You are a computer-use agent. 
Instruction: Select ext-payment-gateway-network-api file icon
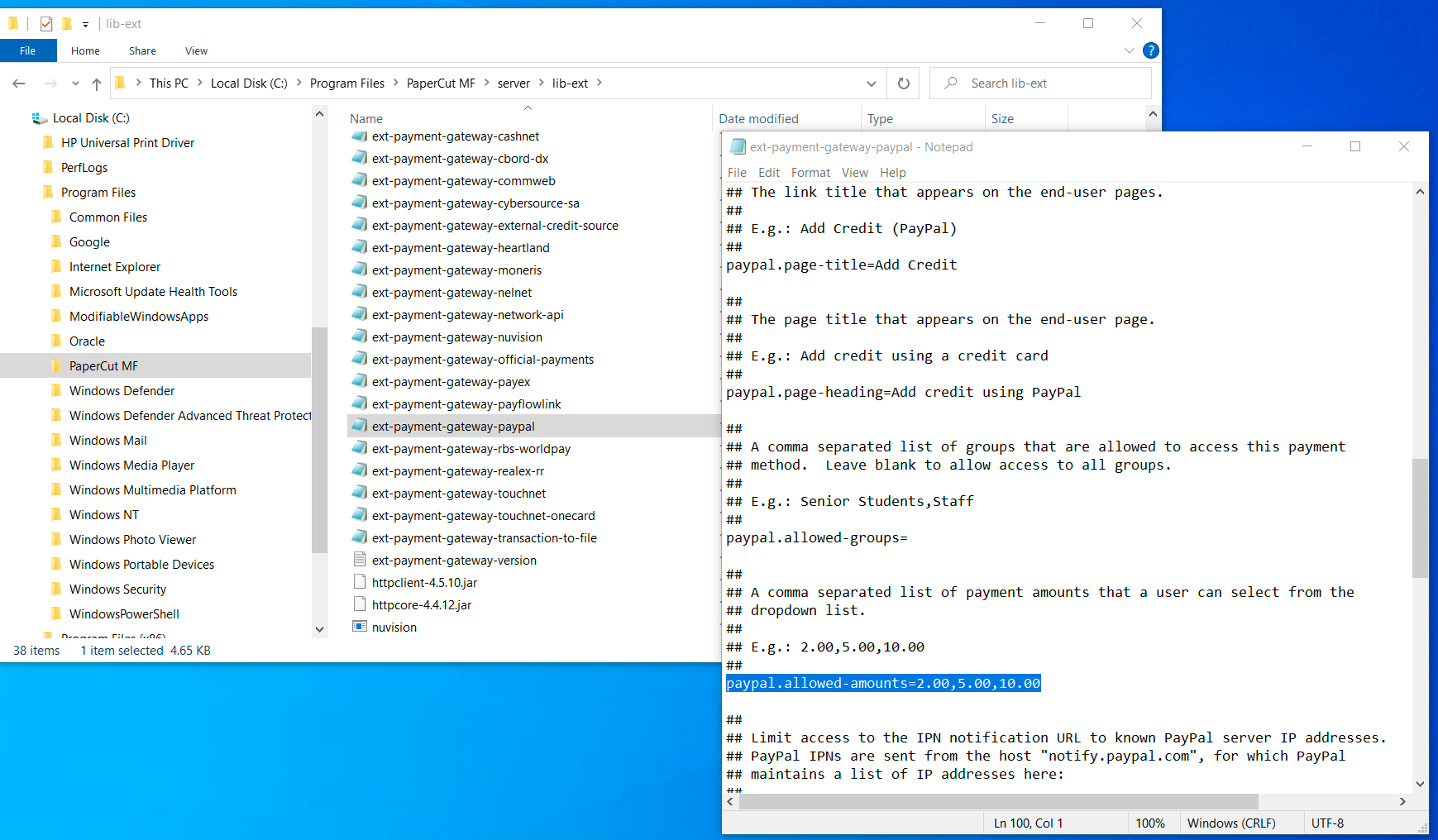[359, 315]
